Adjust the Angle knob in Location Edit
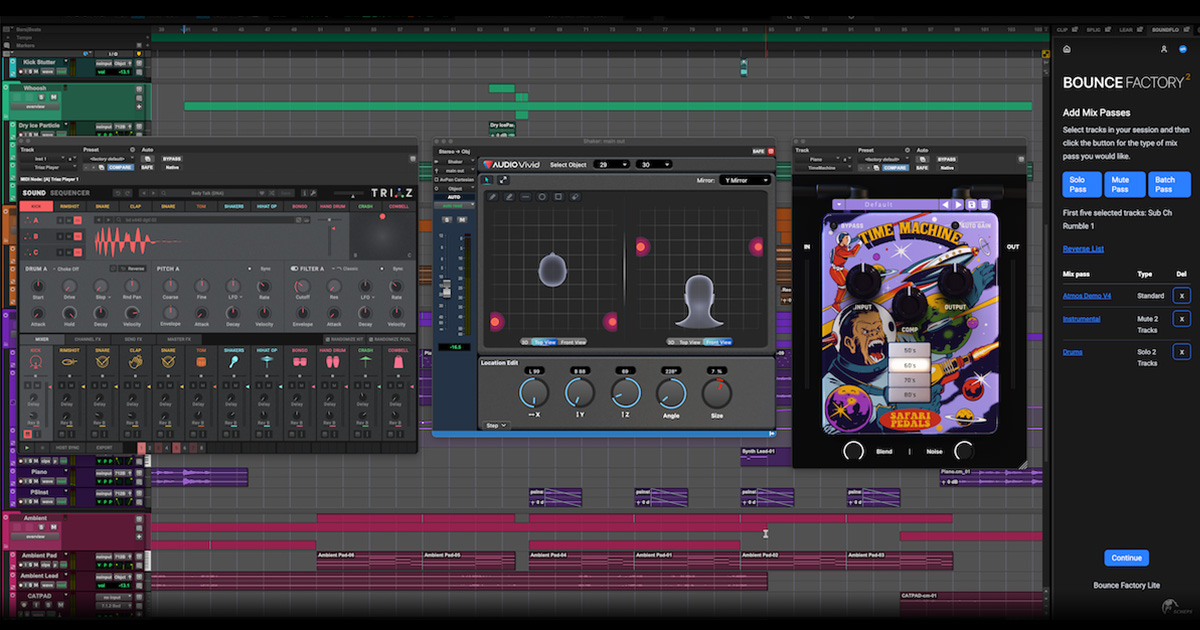Image resolution: width=1200 pixels, height=630 pixels. (670, 393)
